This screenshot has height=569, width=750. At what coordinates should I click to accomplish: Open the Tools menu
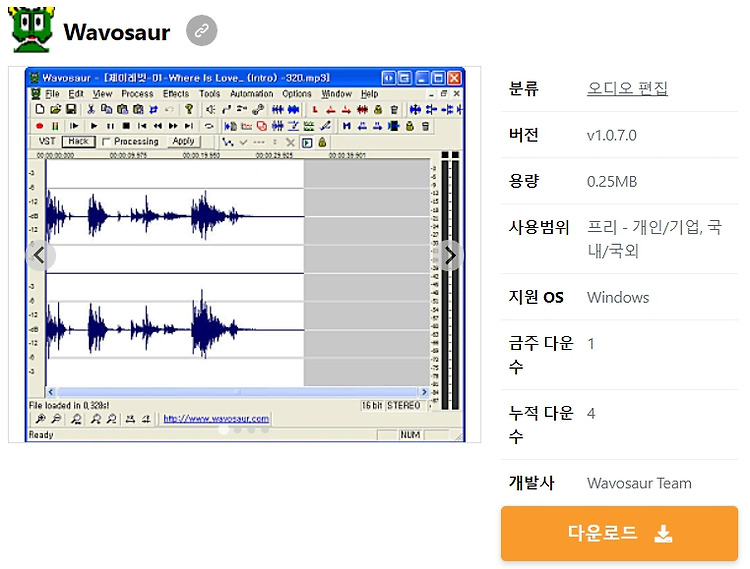point(210,94)
